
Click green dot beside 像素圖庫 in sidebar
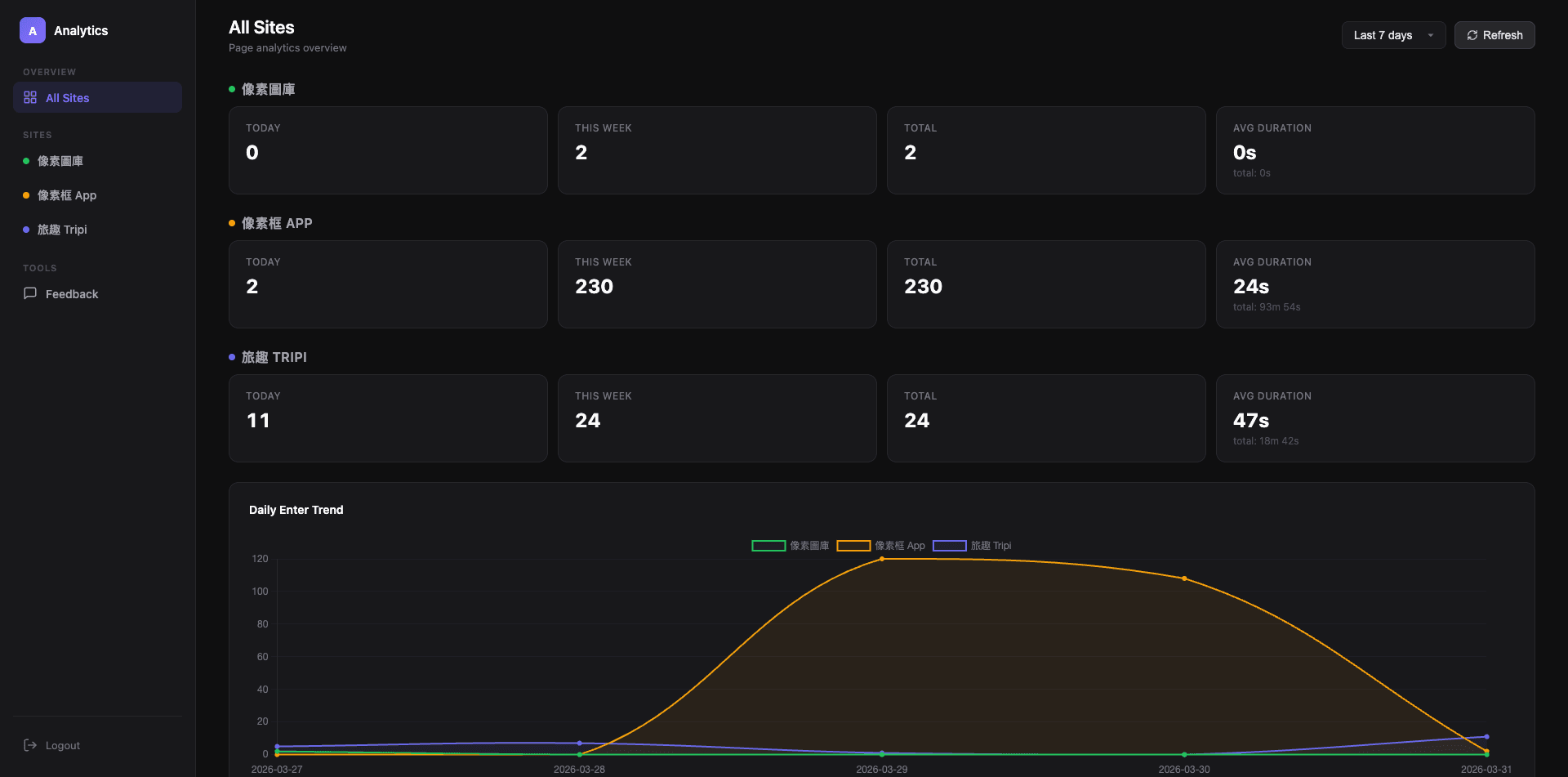(26, 161)
